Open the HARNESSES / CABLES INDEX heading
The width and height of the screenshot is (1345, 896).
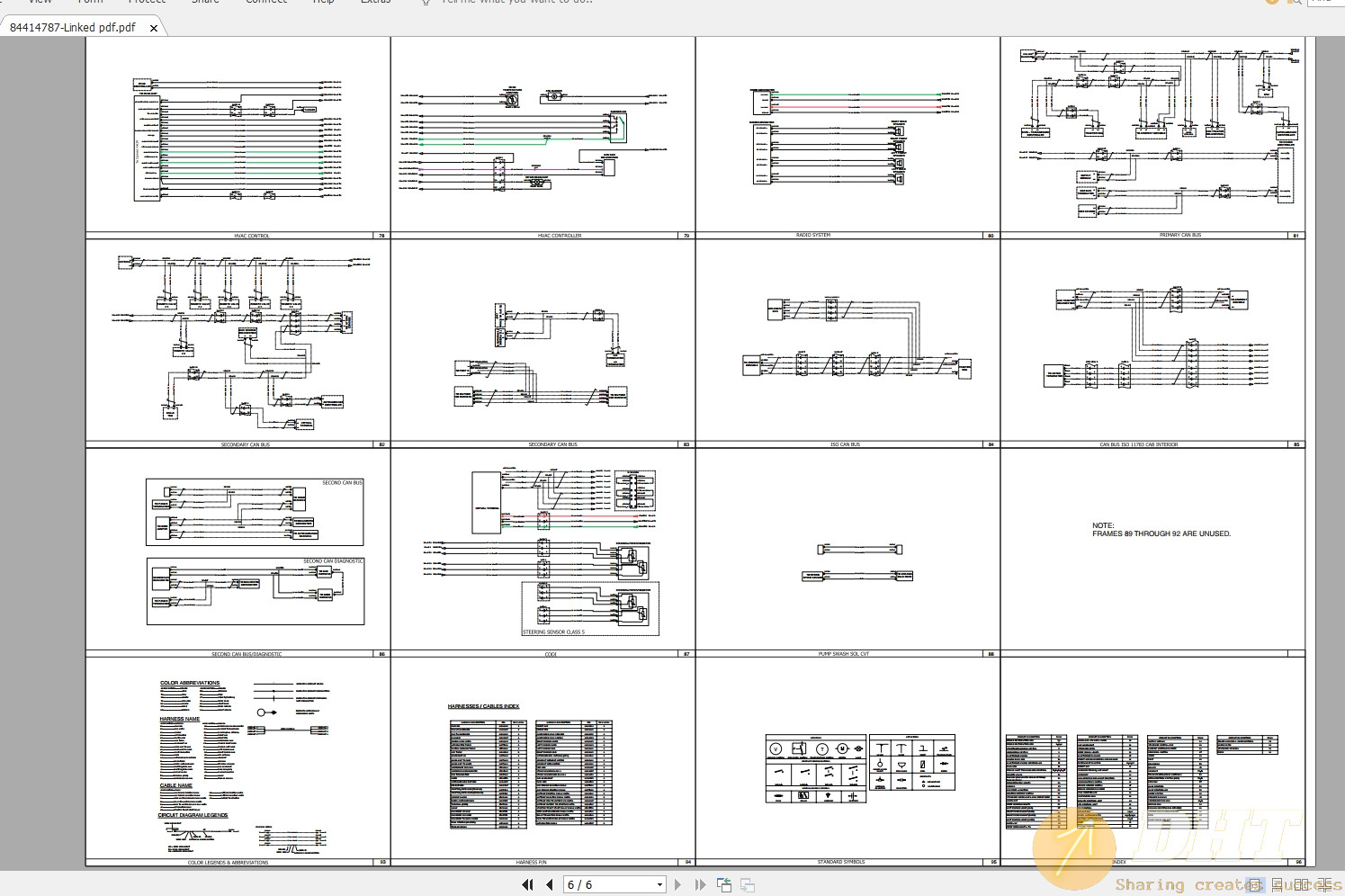click(483, 706)
